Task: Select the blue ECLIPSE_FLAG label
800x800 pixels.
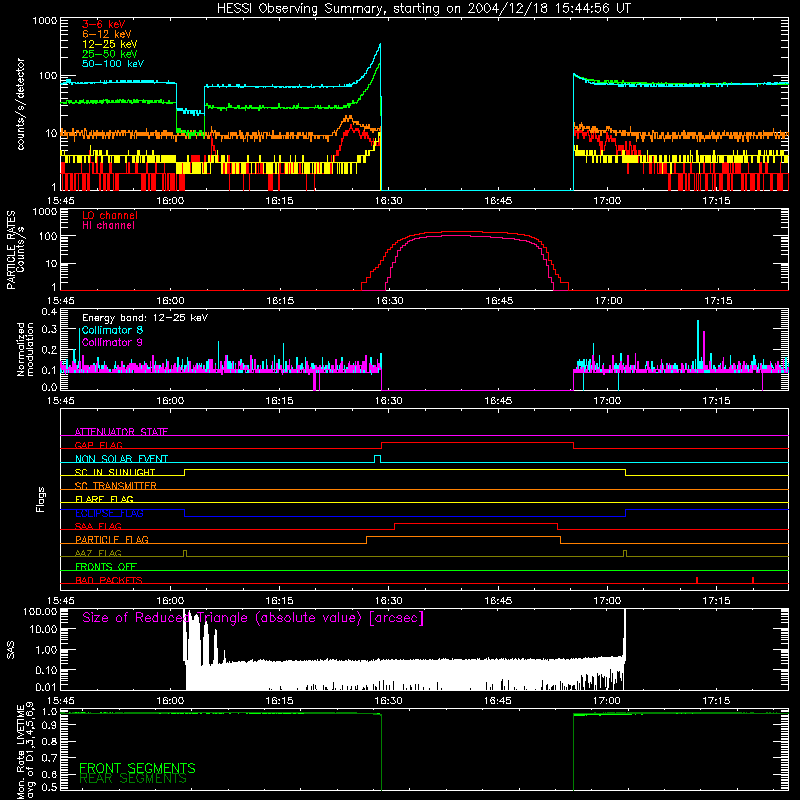Action: pos(109,513)
